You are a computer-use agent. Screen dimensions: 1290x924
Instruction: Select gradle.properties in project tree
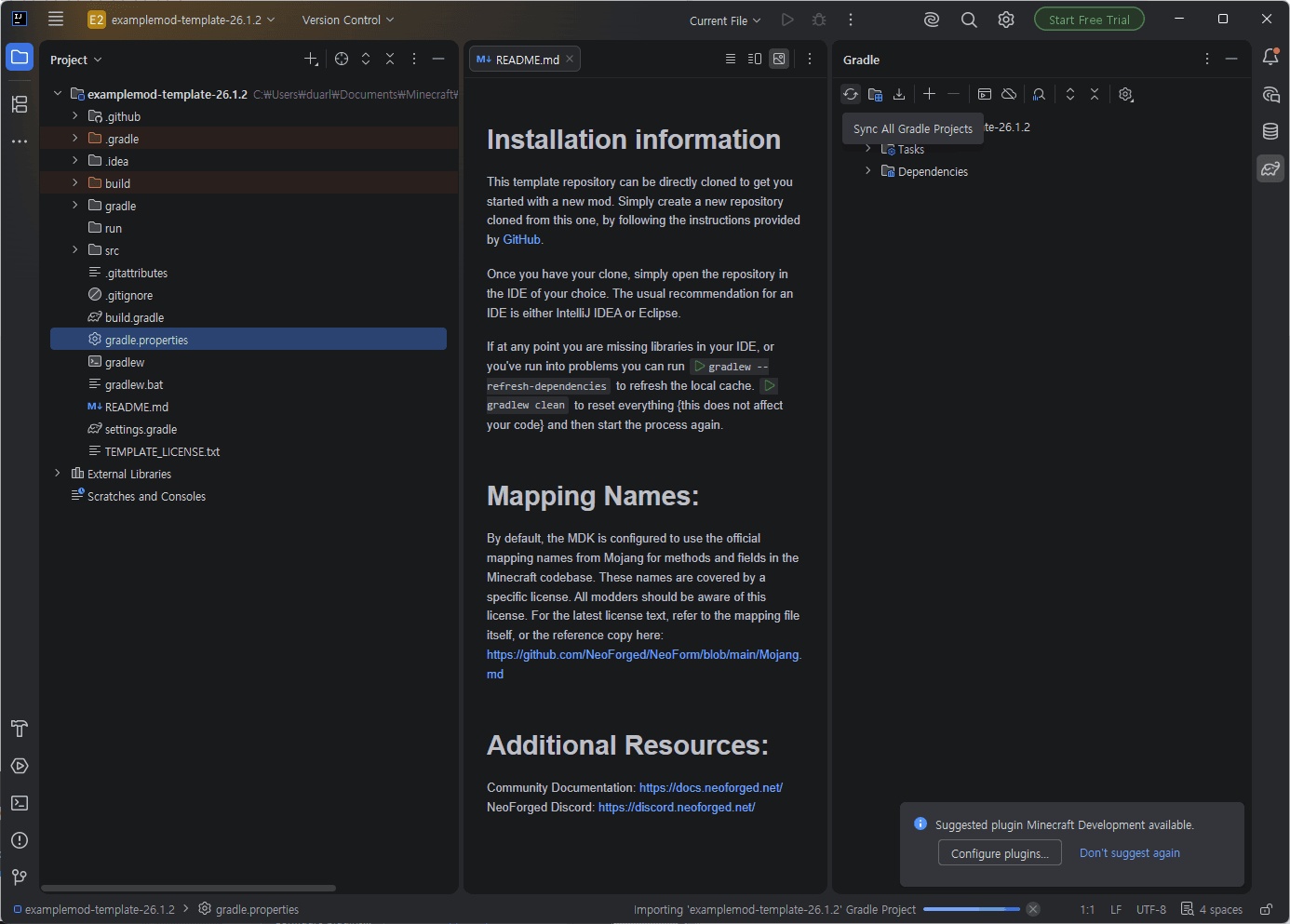249,340
